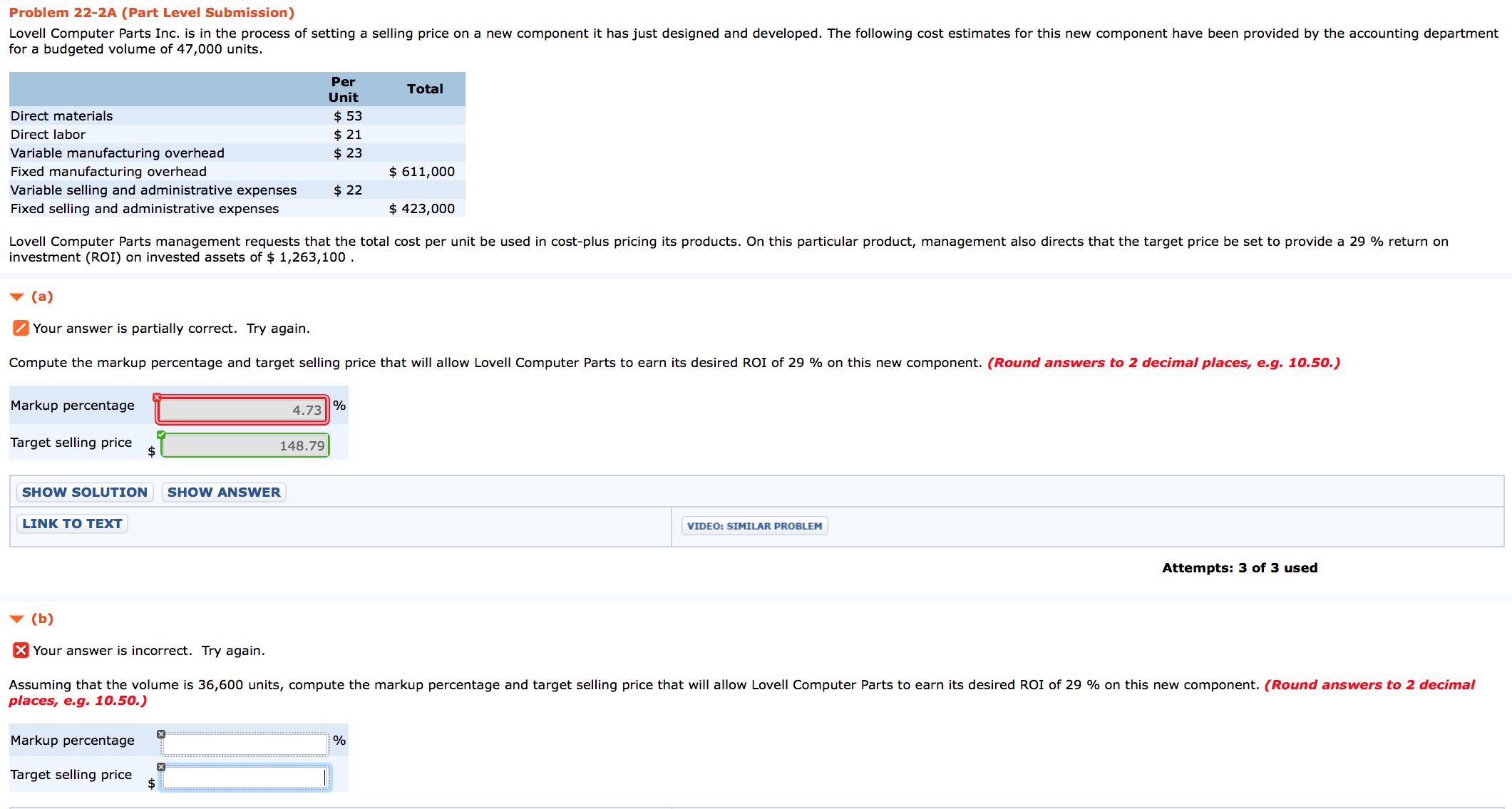Open VIDEO: SIMILAR PROBLEM
1512x809 pixels.
tap(754, 526)
